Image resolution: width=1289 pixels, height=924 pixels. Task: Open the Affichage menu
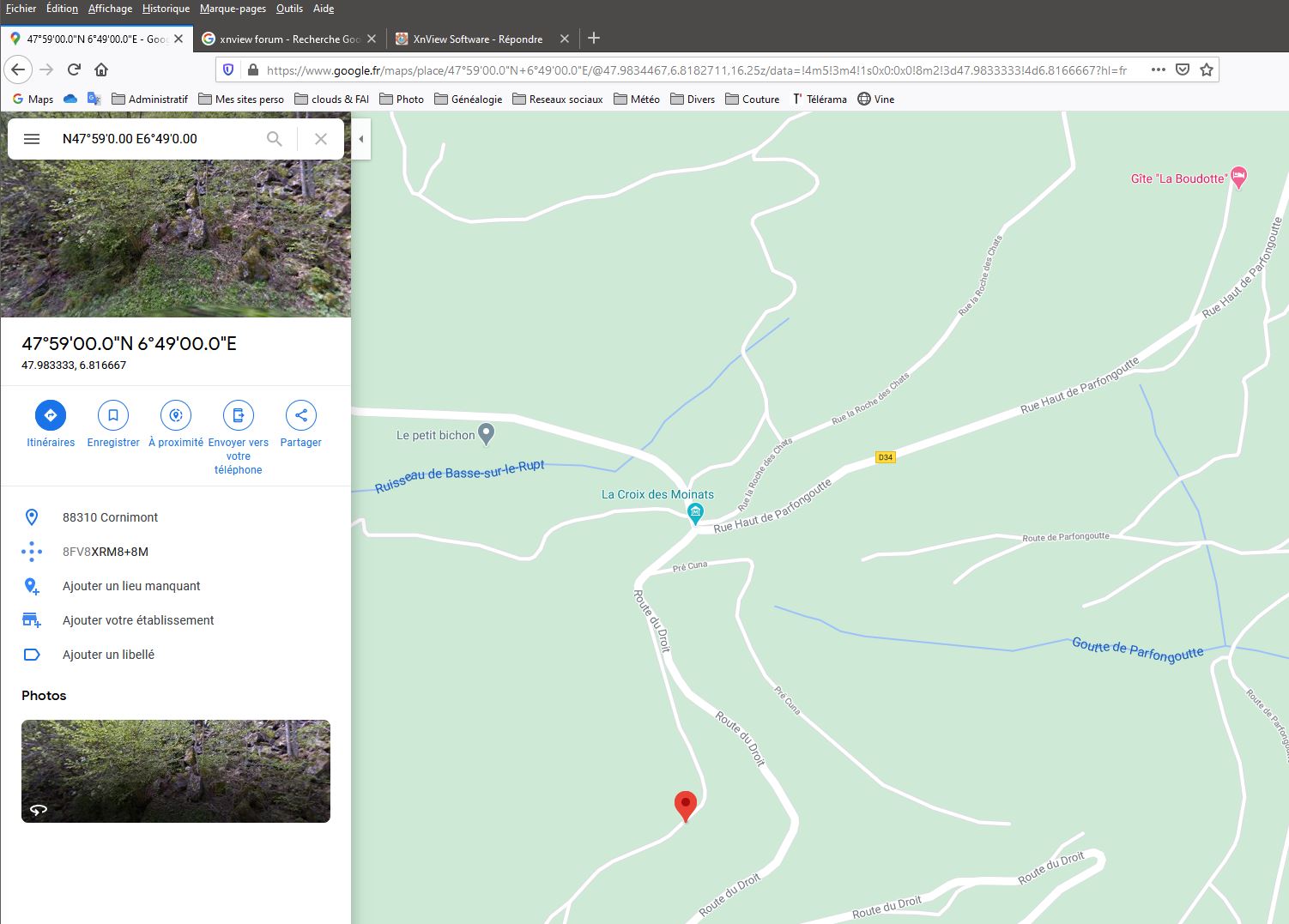coord(111,9)
